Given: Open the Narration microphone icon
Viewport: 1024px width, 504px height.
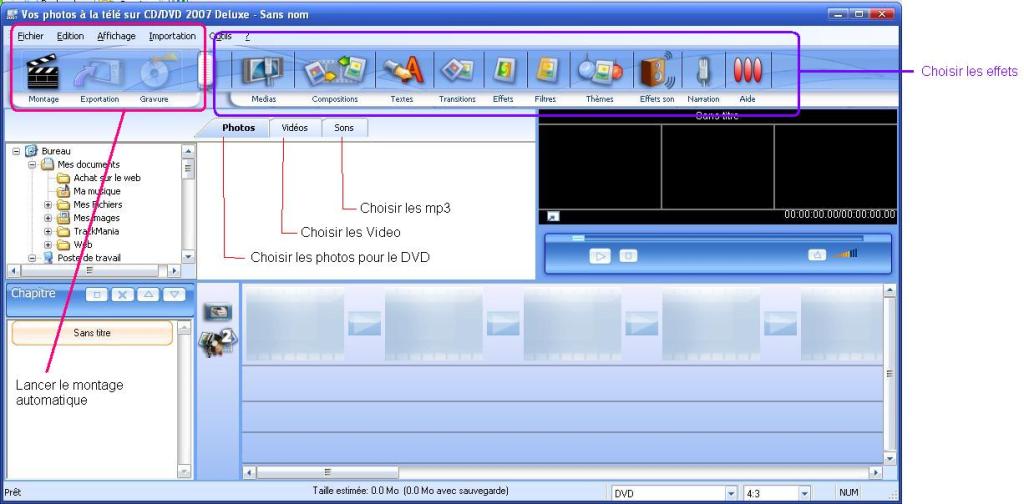Looking at the screenshot, I should tap(703, 71).
